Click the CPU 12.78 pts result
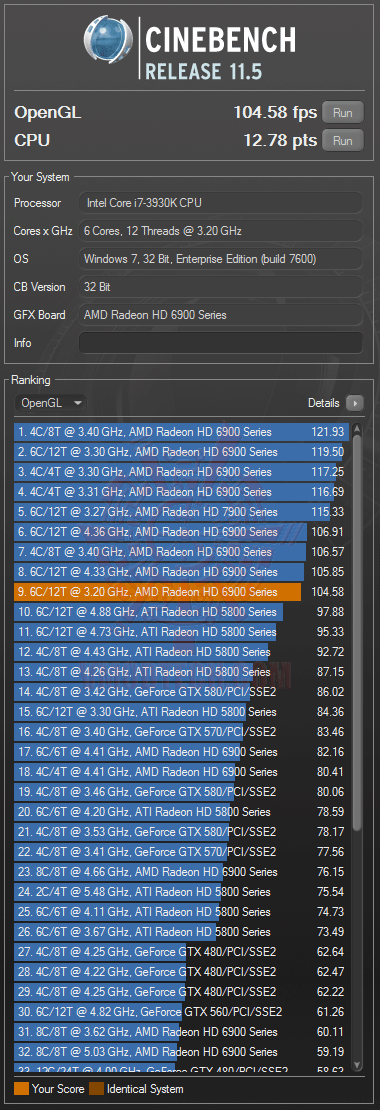This screenshot has height=1110, width=380. [281, 140]
